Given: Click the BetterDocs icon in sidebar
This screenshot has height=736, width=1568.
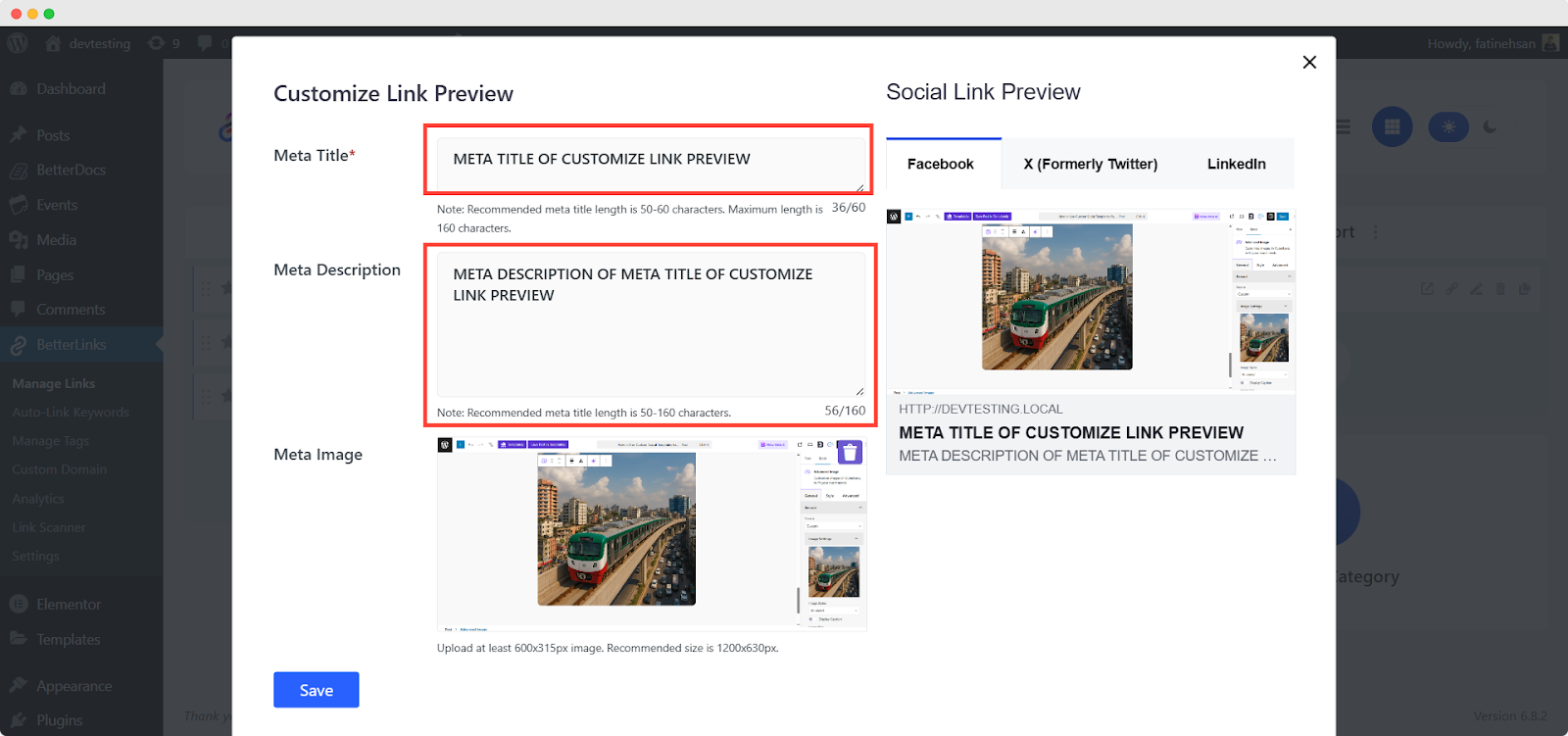Looking at the screenshot, I should [x=19, y=170].
